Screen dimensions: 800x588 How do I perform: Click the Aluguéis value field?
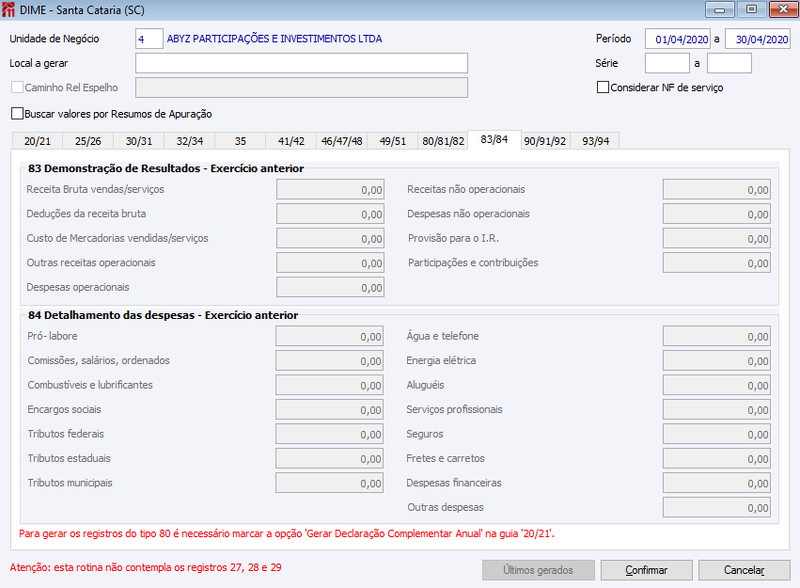[x=717, y=385]
